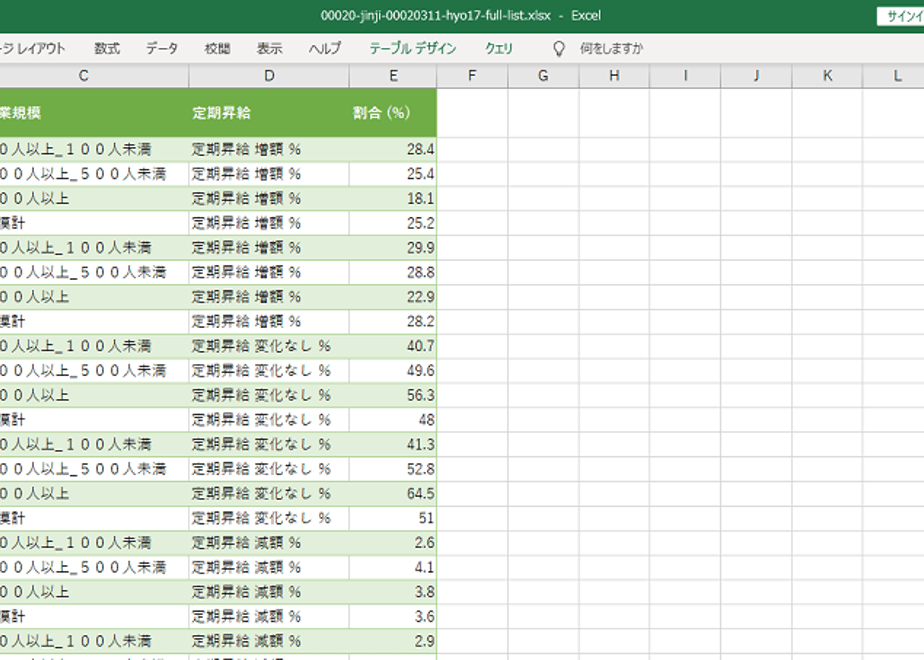Select the cell with value 29.9

click(393, 248)
